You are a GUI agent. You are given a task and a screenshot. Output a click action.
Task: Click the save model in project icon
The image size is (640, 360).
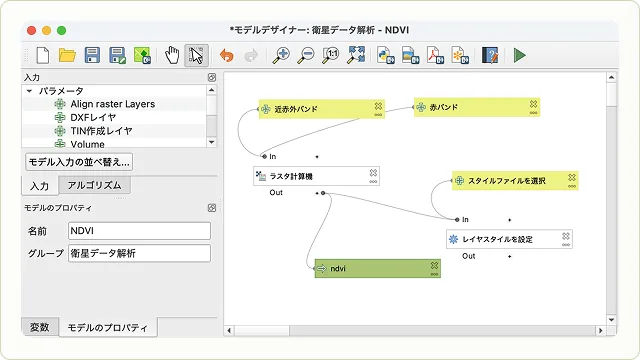pos(142,55)
